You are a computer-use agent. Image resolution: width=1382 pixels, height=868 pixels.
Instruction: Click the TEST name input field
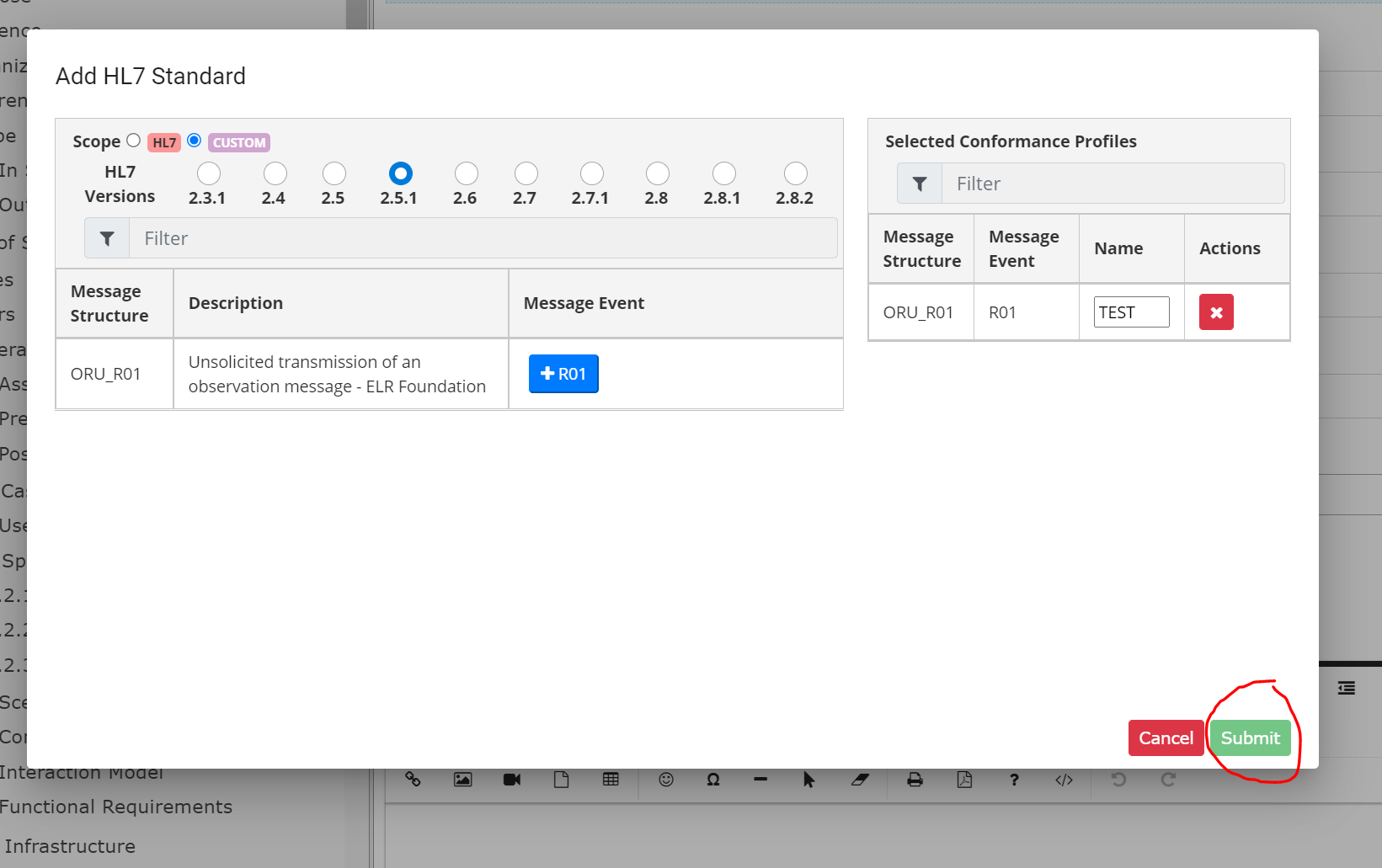[x=1130, y=312]
